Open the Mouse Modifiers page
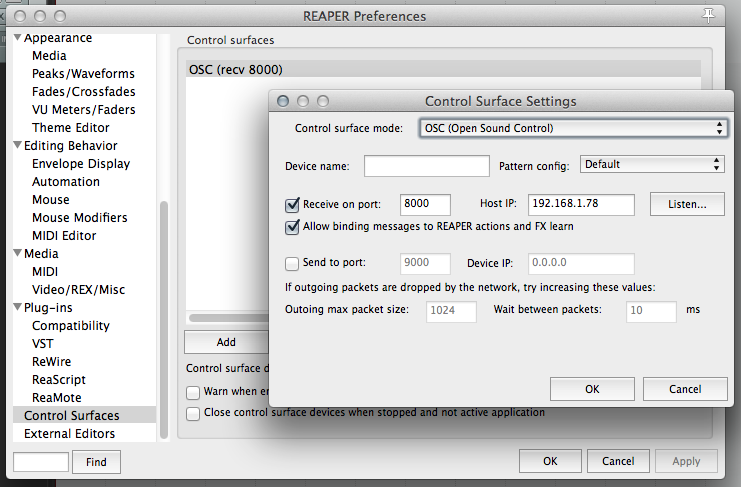741x487 pixels. click(x=79, y=217)
